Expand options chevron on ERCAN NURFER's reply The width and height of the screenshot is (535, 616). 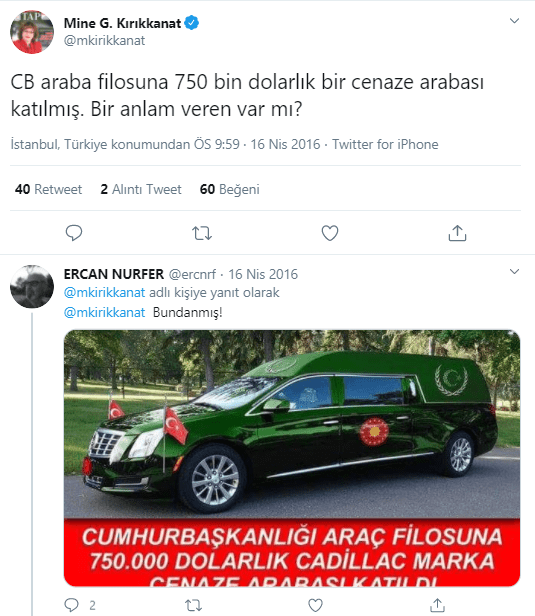[x=514, y=271]
